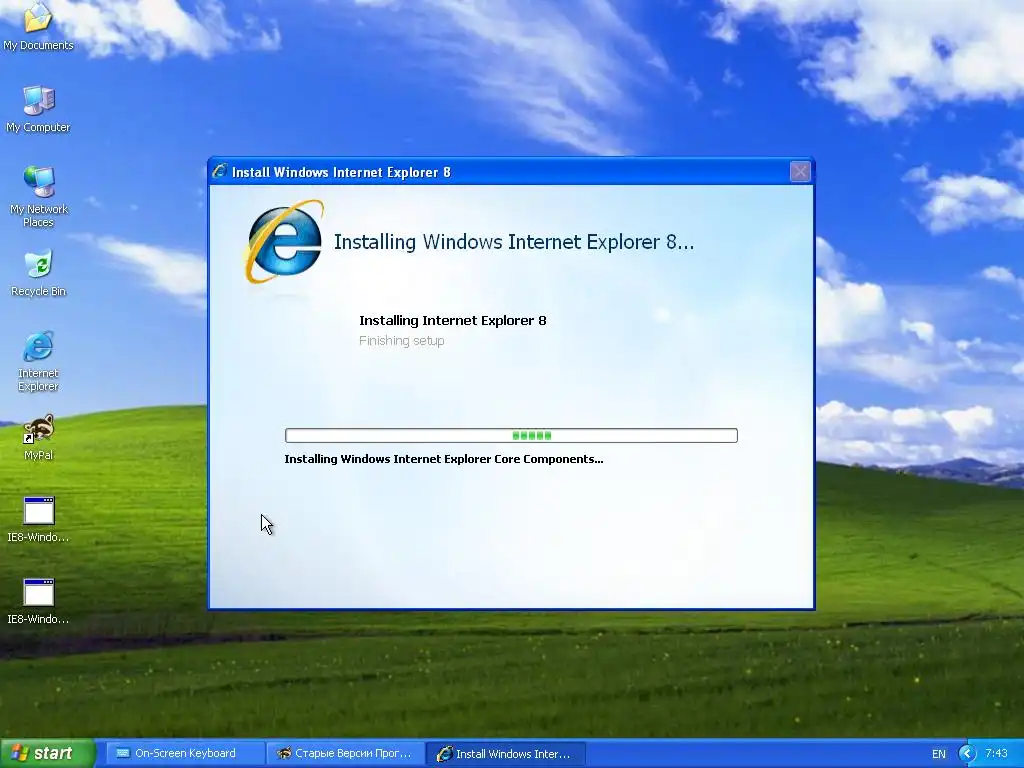Click the IE icon in installer title bar

[x=219, y=172]
